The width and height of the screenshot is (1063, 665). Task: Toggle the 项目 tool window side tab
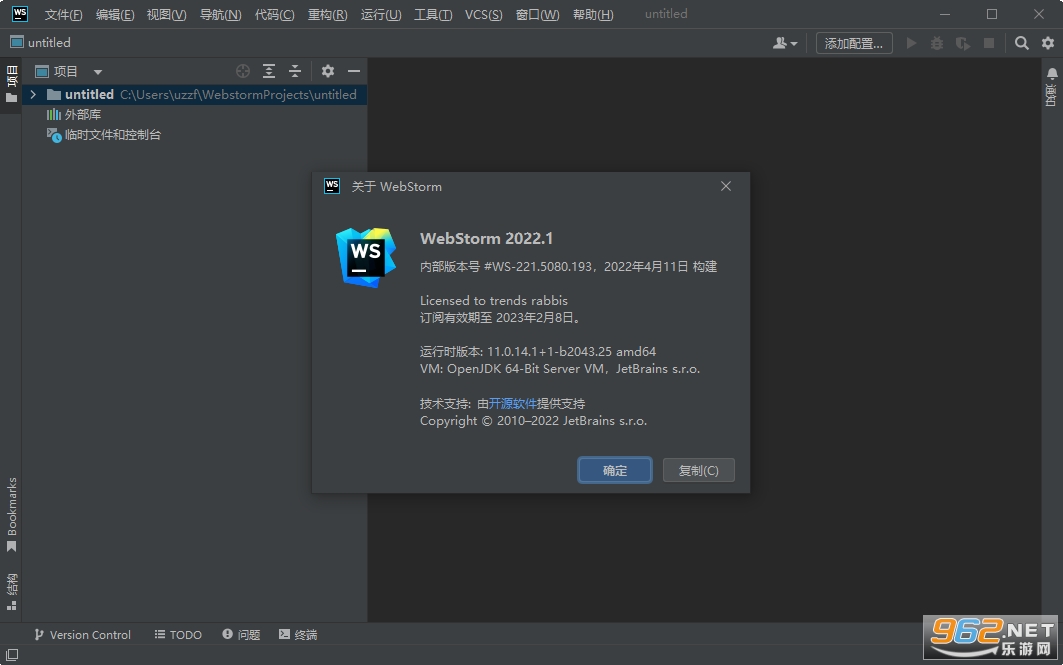tap(11, 84)
